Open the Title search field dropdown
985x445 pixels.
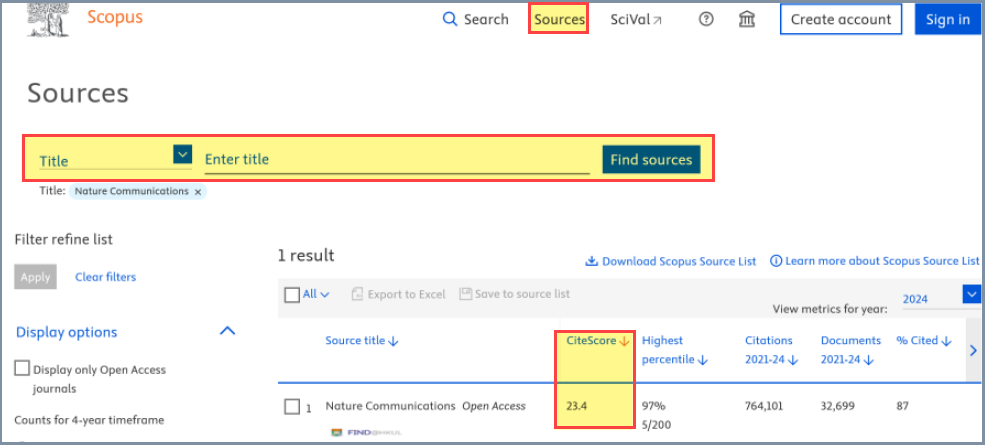pyautogui.click(x=182, y=154)
